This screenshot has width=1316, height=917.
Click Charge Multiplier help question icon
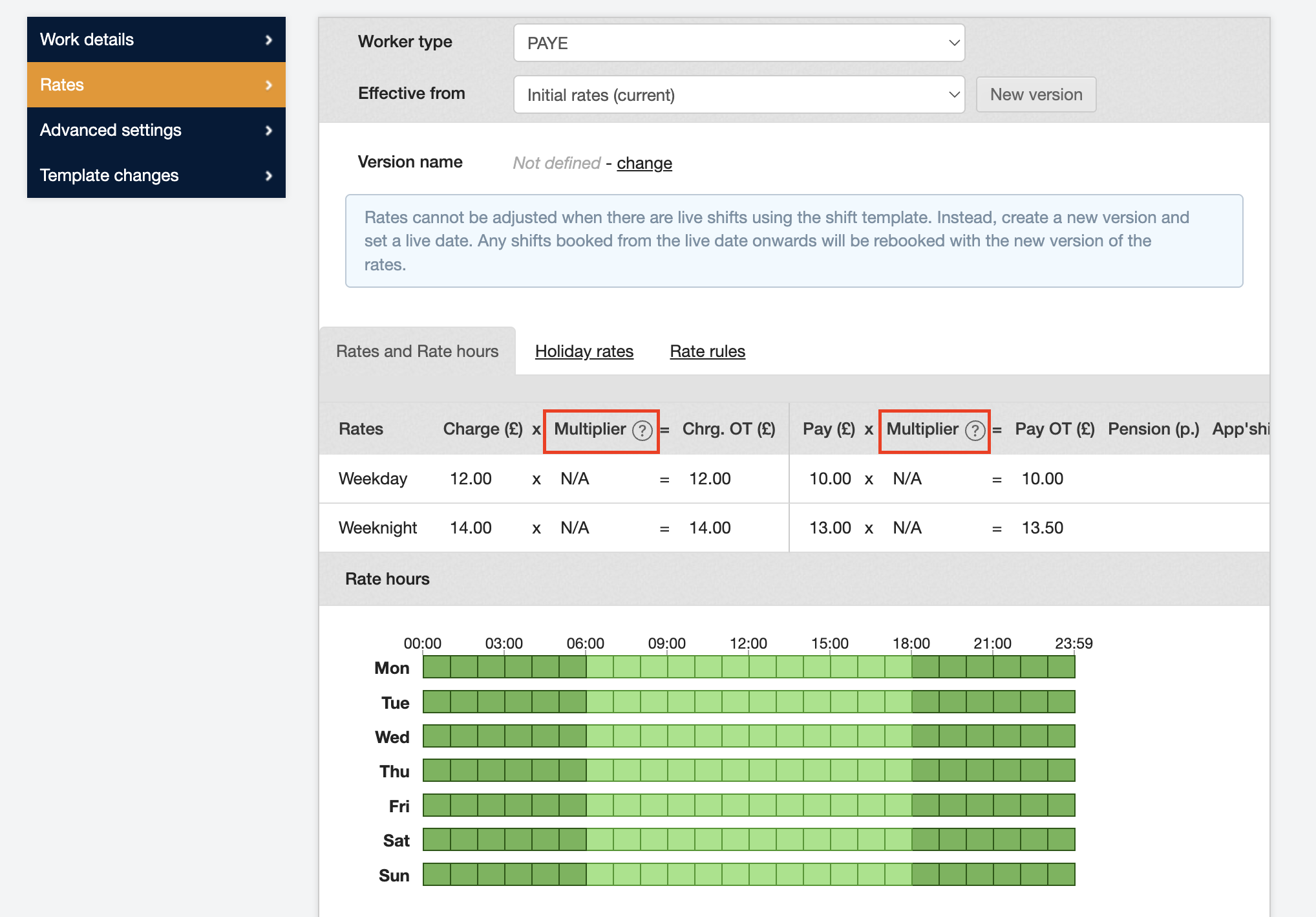pyautogui.click(x=642, y=431)
